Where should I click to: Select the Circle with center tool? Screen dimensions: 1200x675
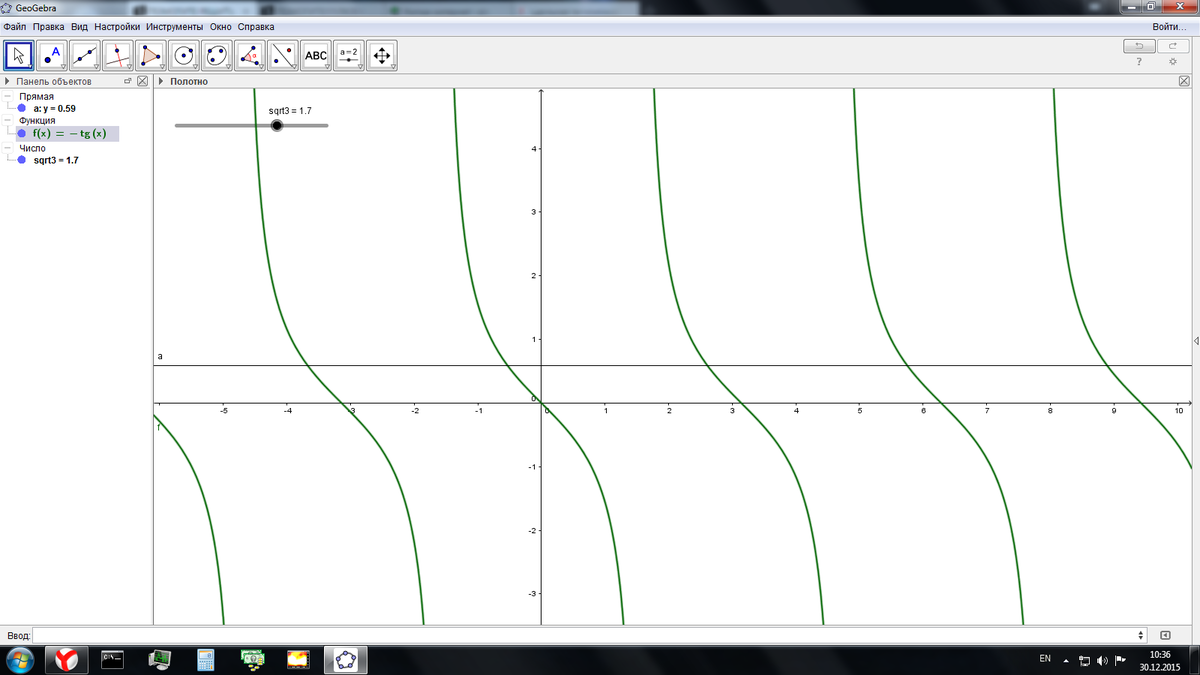tap(185, 56)
